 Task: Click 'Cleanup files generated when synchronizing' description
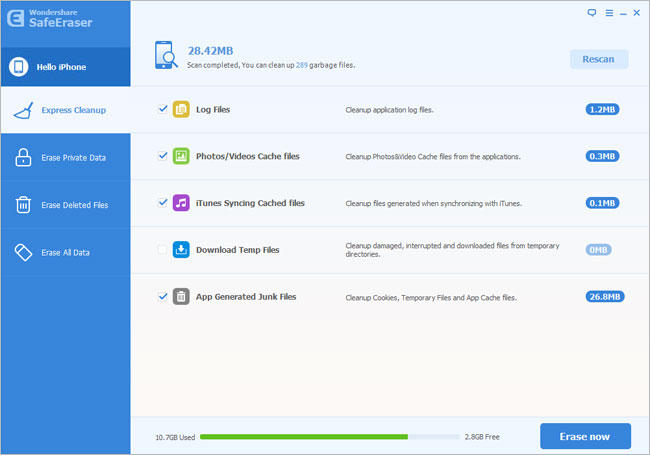click(434, 203)
